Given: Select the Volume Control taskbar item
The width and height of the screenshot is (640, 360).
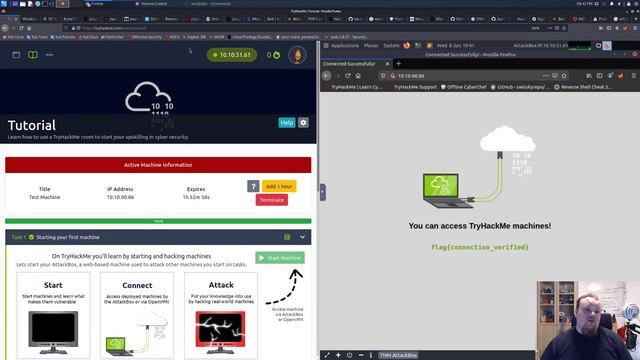Looking at the screenshot, I should [x=150, y=4].
